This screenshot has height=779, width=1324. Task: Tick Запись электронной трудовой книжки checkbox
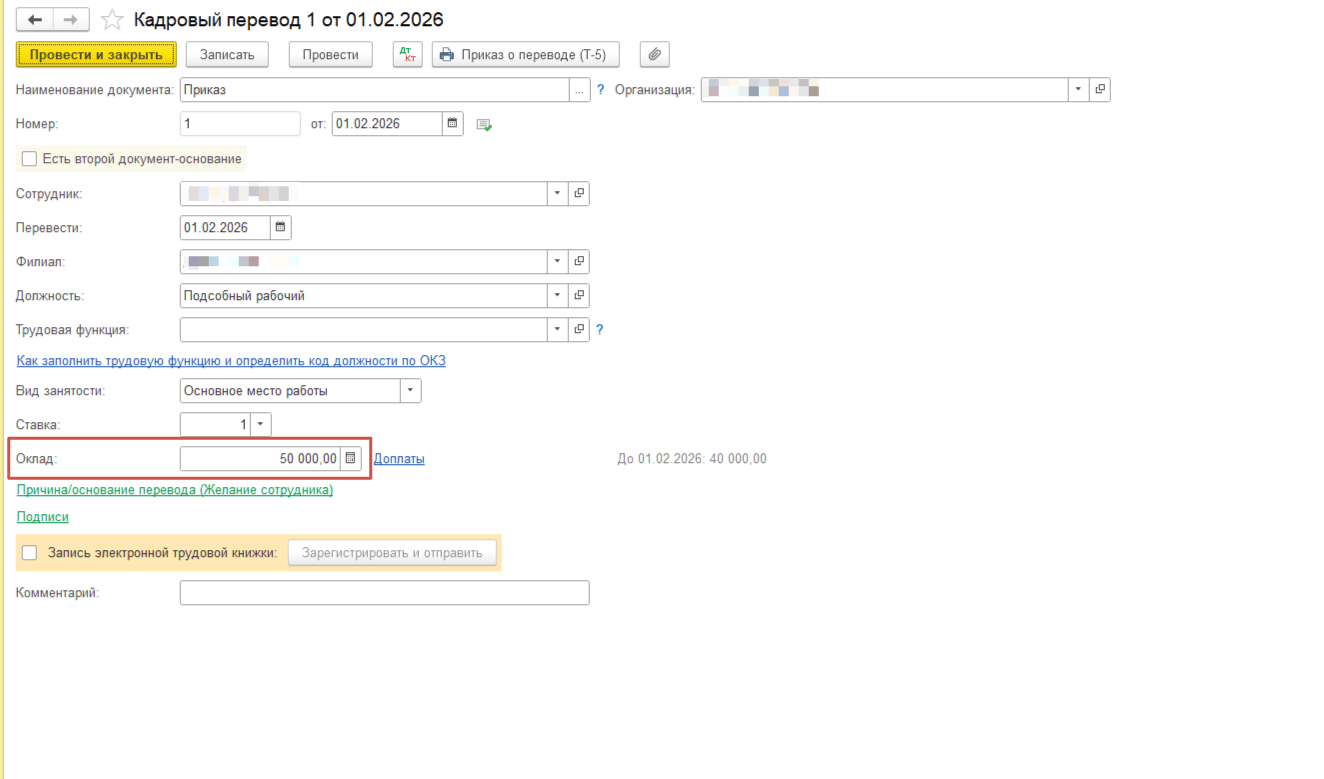(29, 552)
